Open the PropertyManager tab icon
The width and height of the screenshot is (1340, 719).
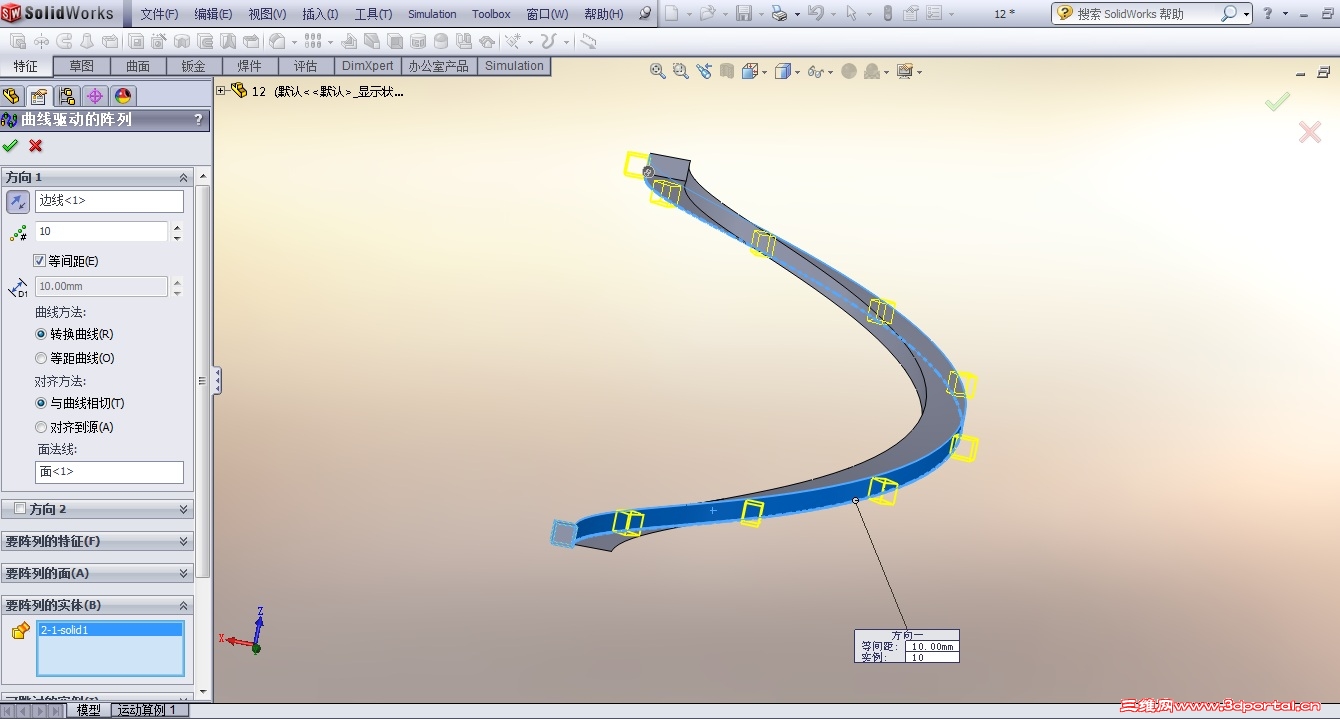point(39,96)
